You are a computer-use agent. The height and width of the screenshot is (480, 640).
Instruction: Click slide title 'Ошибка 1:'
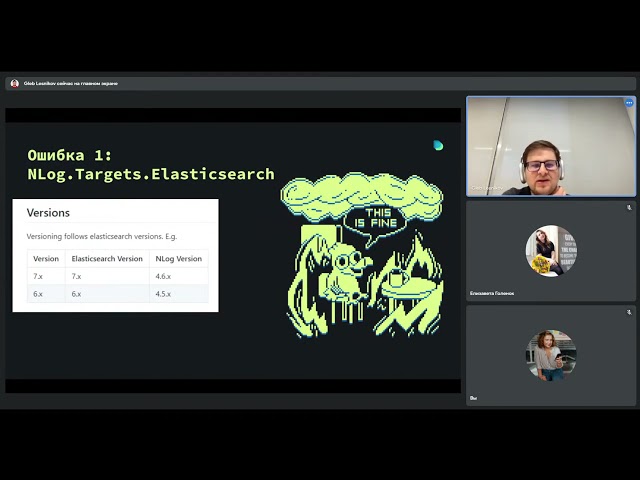(69, 155)
